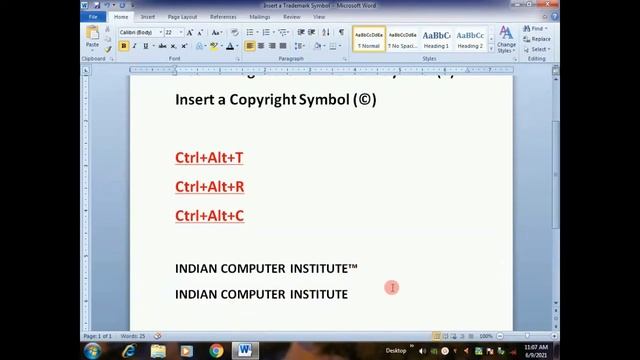Click the Grow Font icon

click(x=190, y=33)
